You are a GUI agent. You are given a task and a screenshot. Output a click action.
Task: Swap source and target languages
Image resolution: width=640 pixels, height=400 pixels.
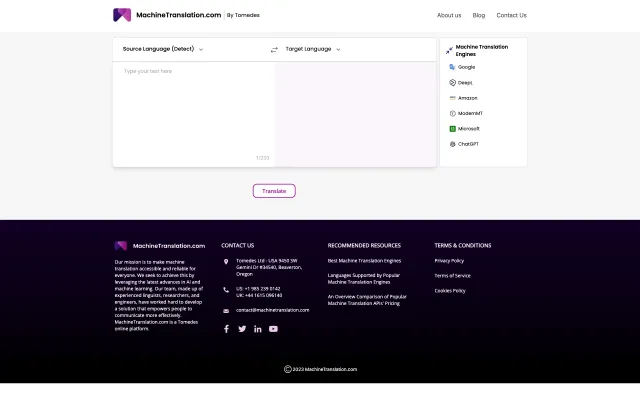click(274, 49)
